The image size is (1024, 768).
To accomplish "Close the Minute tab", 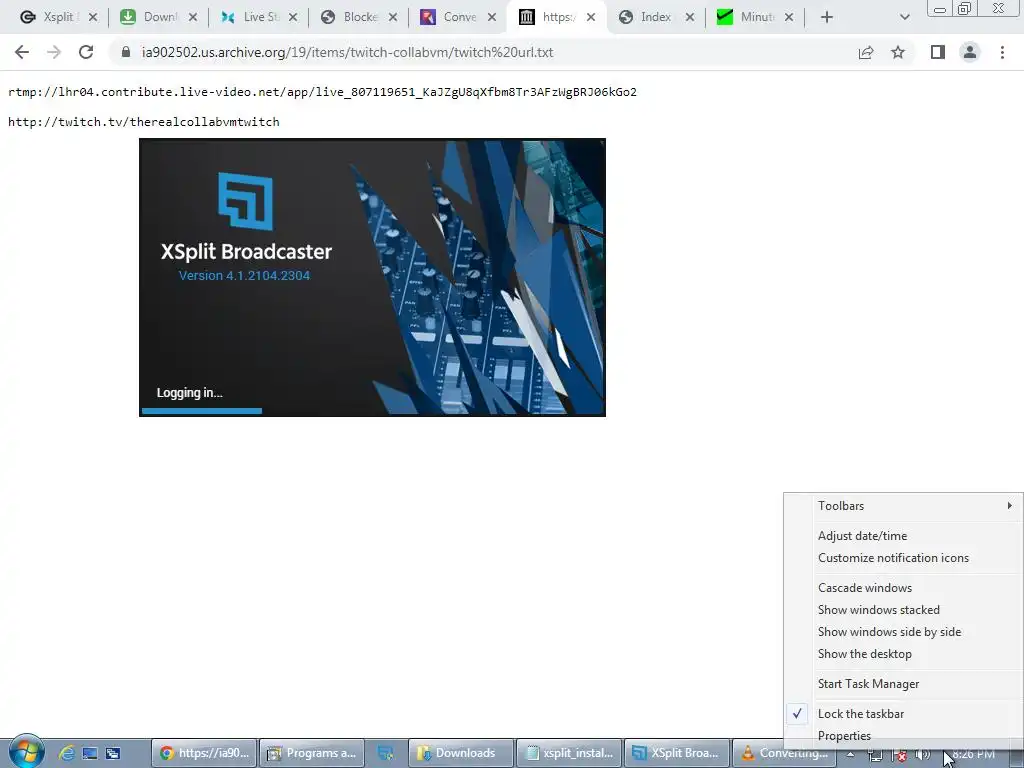I will [789, 17].
